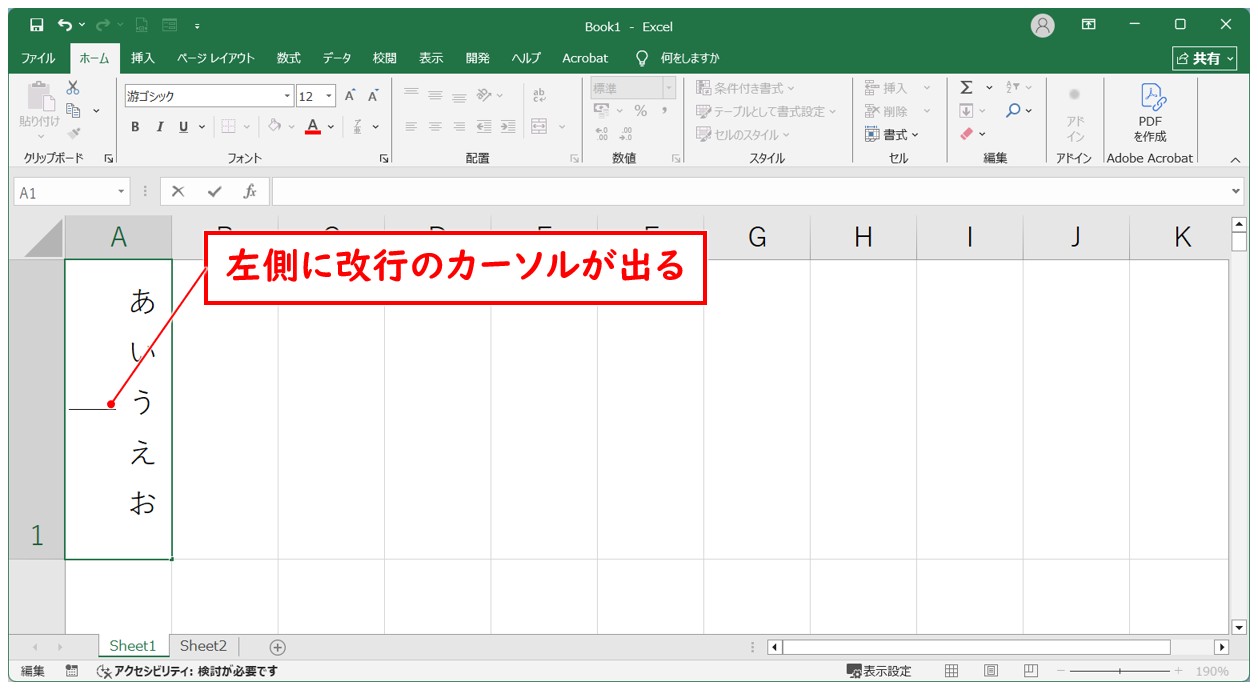Toggle underline formatting
The image size is (1258, 690).
(184, 127)
